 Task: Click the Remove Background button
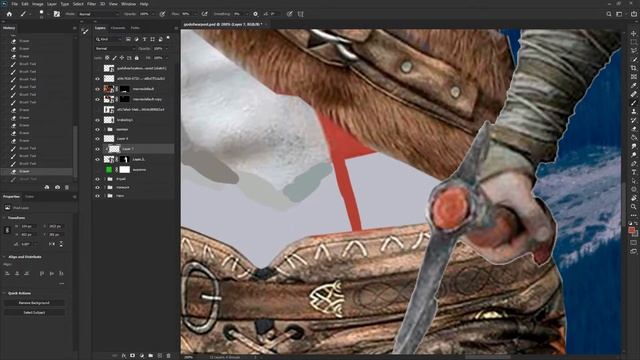(34, 303)
